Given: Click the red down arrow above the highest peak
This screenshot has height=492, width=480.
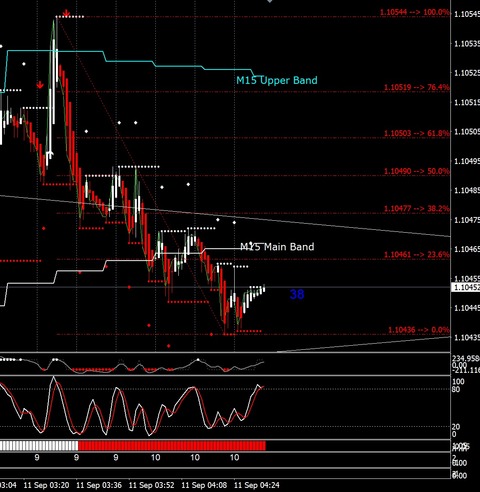Looking at the screenshot, I should tap(67, 13).
